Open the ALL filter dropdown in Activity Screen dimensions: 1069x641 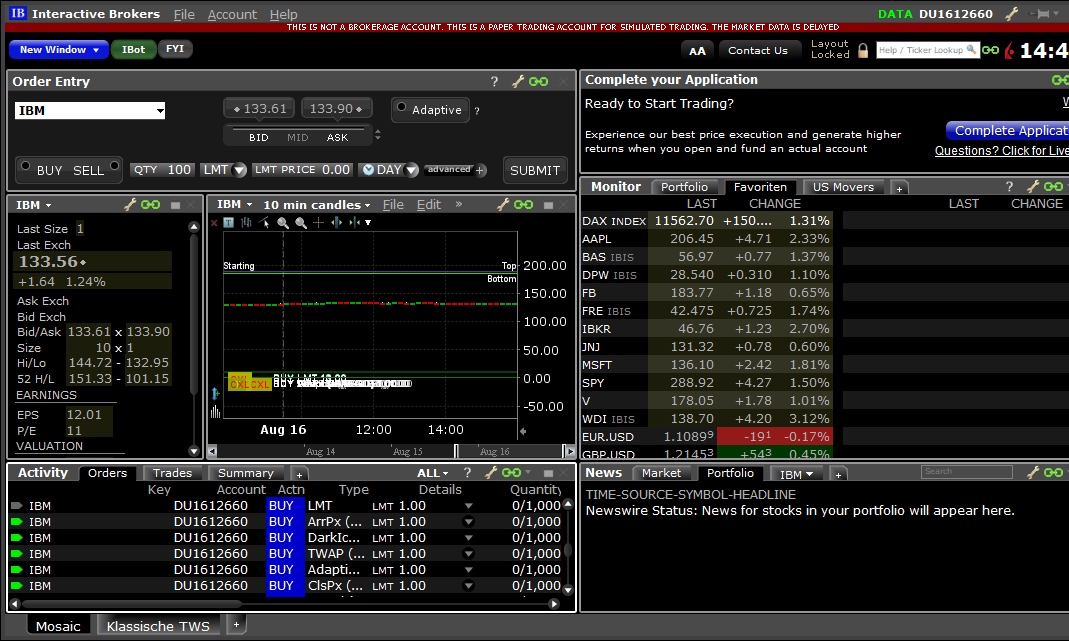point(433,473)
